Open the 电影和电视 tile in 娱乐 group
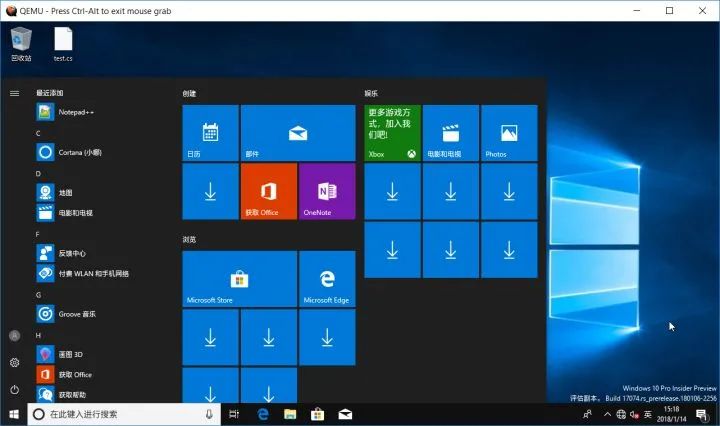This screenshot has height=426, width=720. [x=450, y=133]
